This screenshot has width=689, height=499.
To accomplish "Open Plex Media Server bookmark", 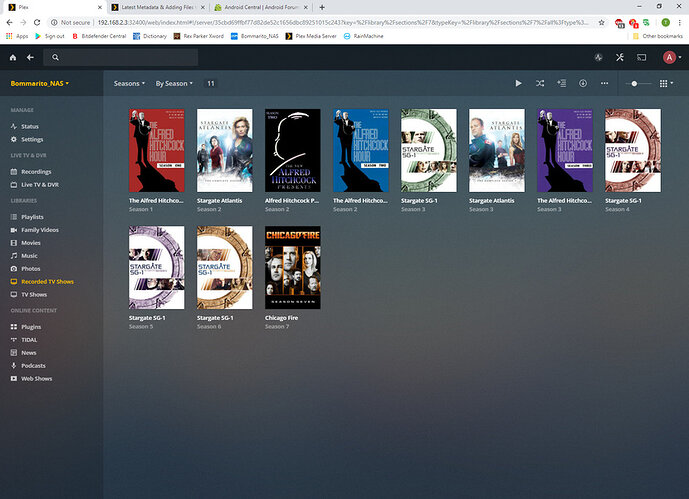I will pyautogui.click(x=311, y=36).
